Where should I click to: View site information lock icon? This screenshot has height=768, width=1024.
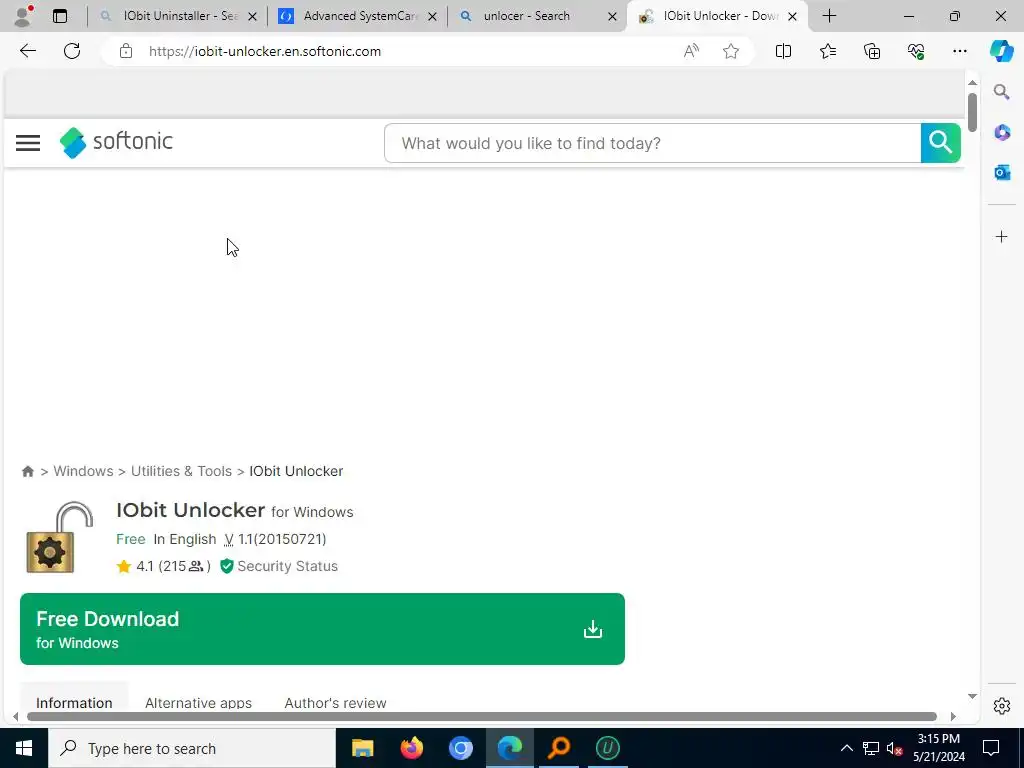click(x=126, y=51)
